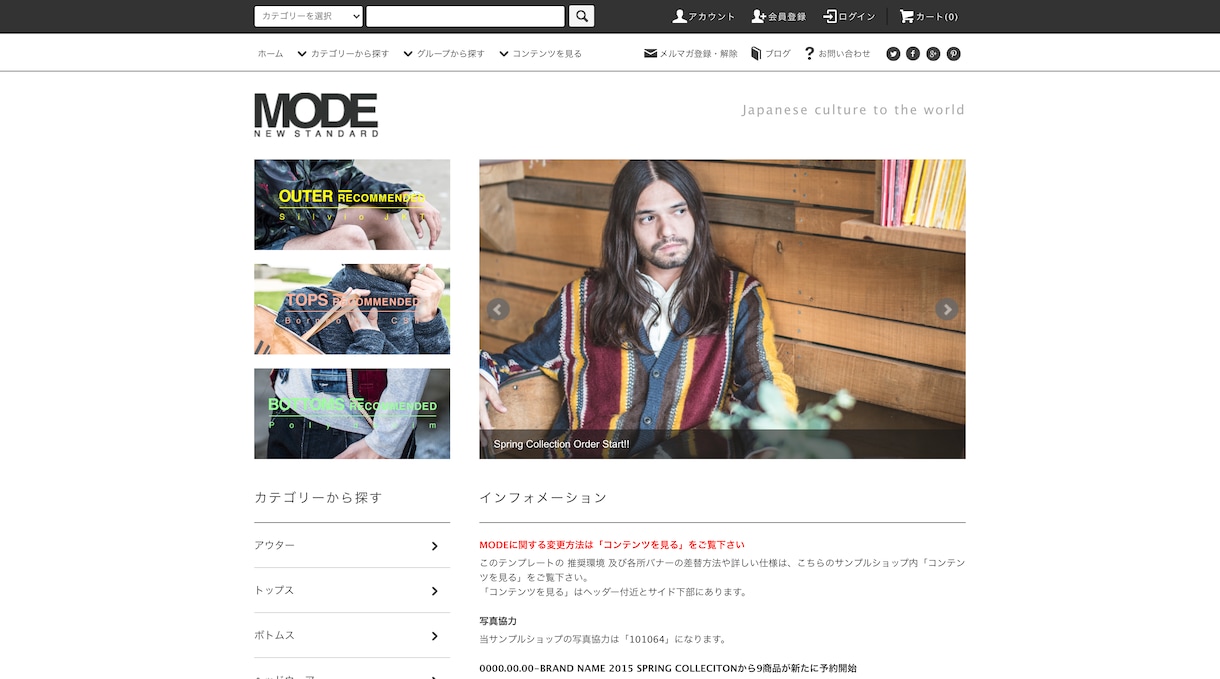Click the Spring Collection slideshow image

coord(722,309)
